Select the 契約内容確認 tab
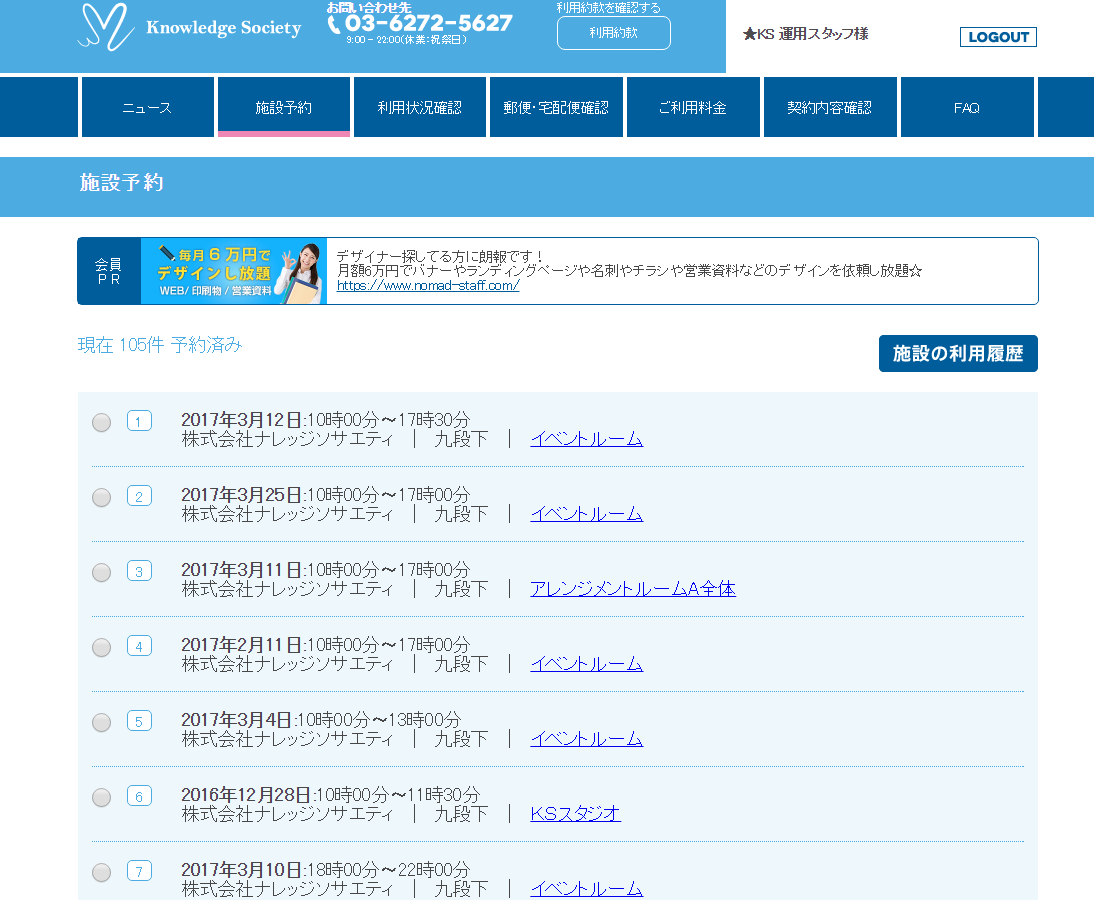The width and height of the screenshot is (1094, 900). (830, 107)
